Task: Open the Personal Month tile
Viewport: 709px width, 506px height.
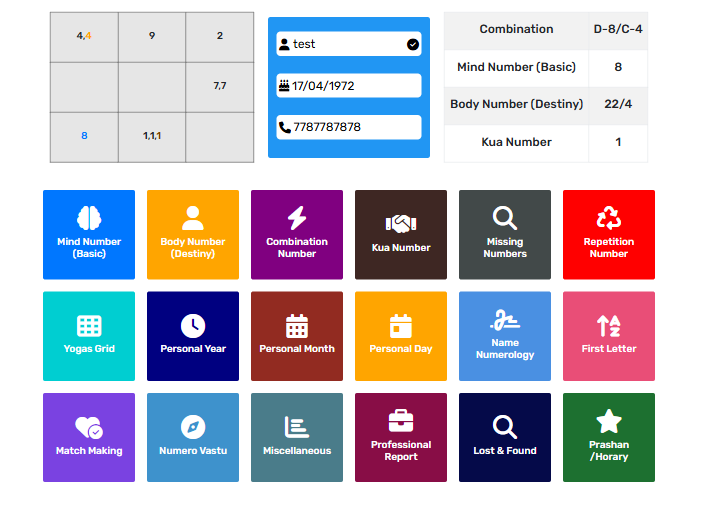Action: [297, 336]
